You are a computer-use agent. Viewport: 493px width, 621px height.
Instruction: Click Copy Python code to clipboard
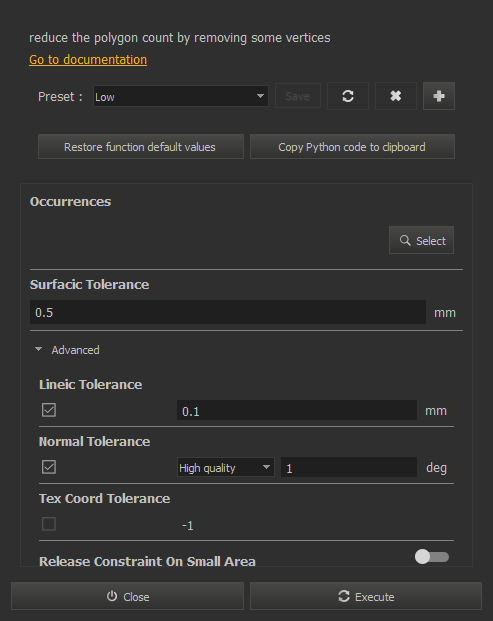352,147
